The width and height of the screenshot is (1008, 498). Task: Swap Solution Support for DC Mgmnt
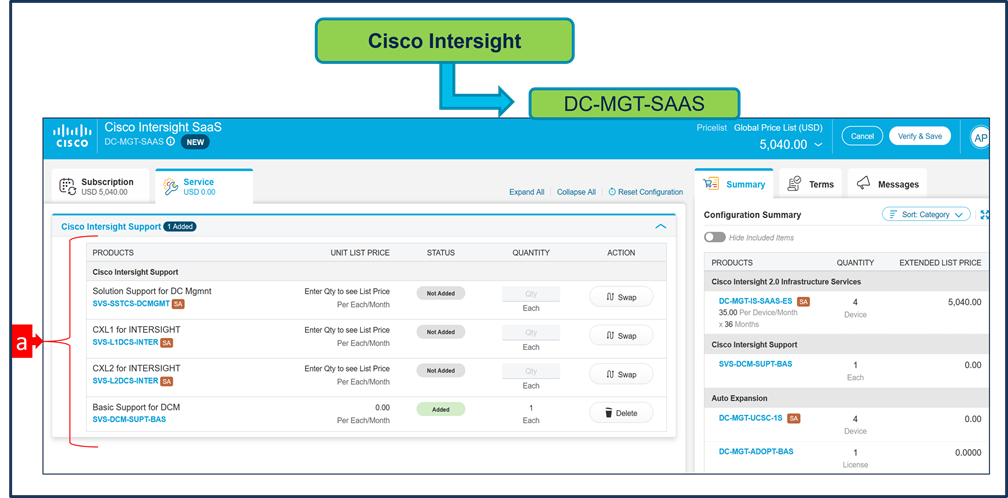click(x=621, y=297)
